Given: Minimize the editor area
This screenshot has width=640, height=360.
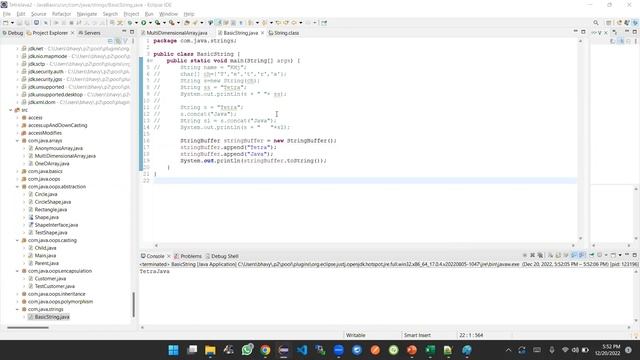Looking at the screenshot, I should coord(576,32).
